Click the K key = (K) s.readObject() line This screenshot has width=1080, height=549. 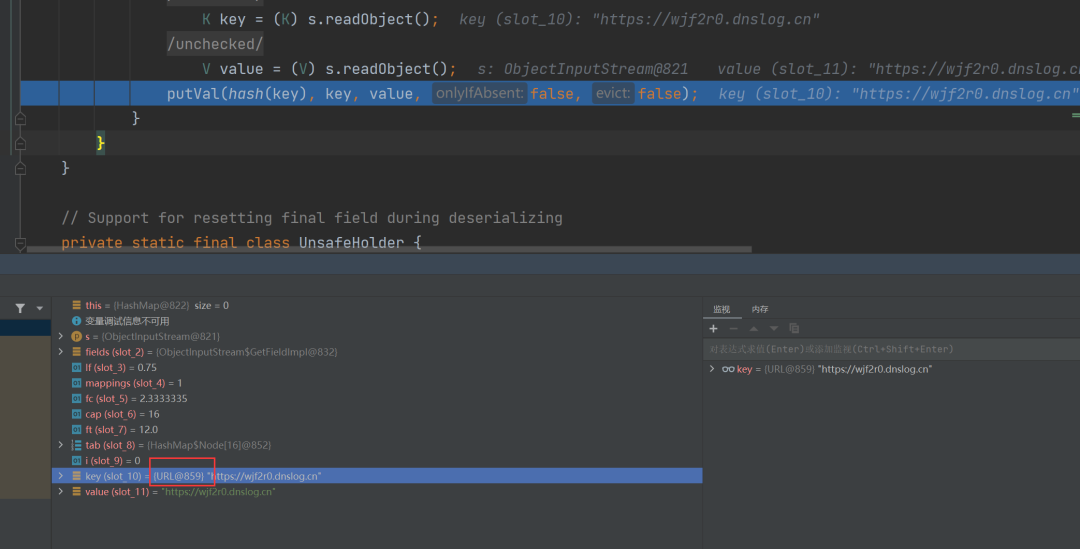(320, 19)
